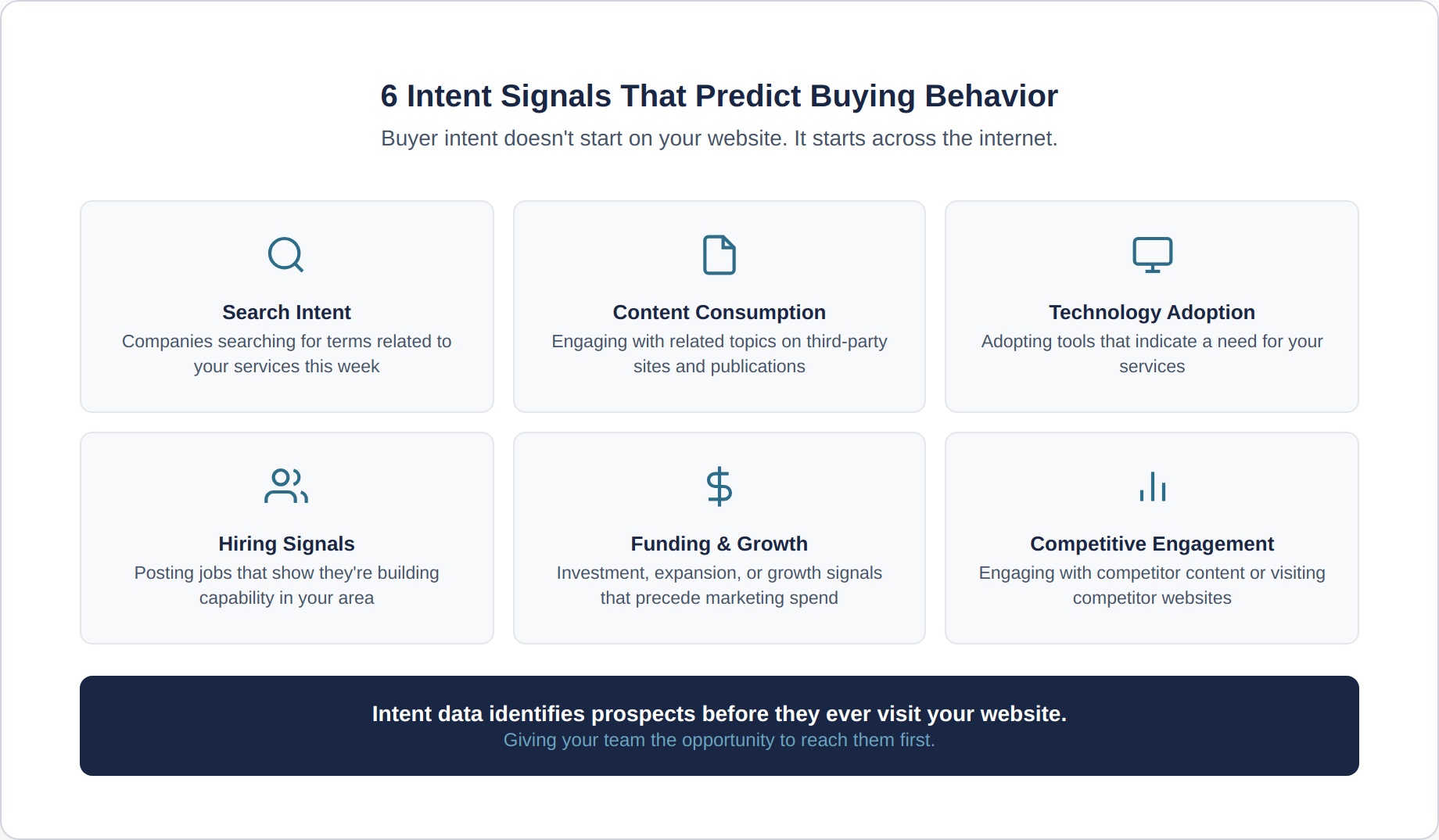Click the Competitive Engagement description text

1151,585
